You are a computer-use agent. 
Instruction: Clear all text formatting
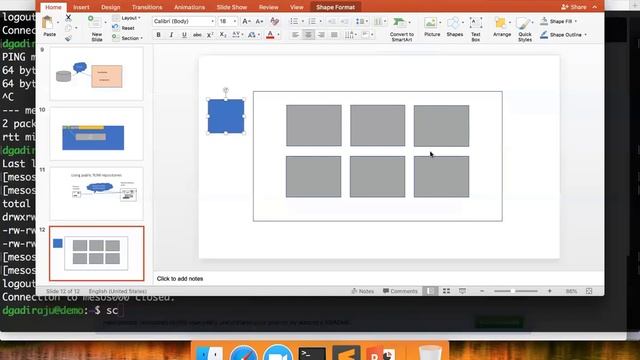point(274,21)
